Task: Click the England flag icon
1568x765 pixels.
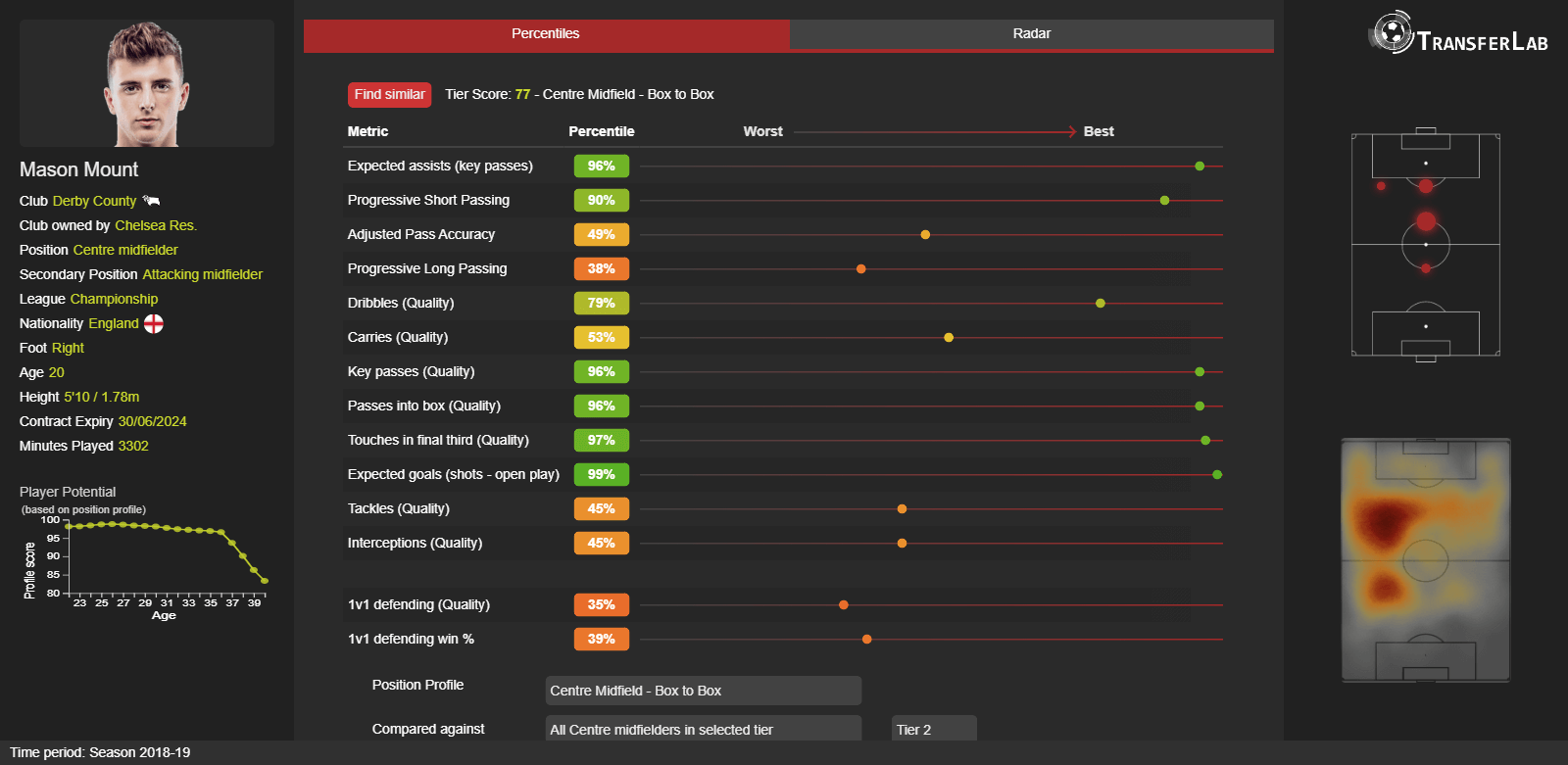Action: point(154,323)
